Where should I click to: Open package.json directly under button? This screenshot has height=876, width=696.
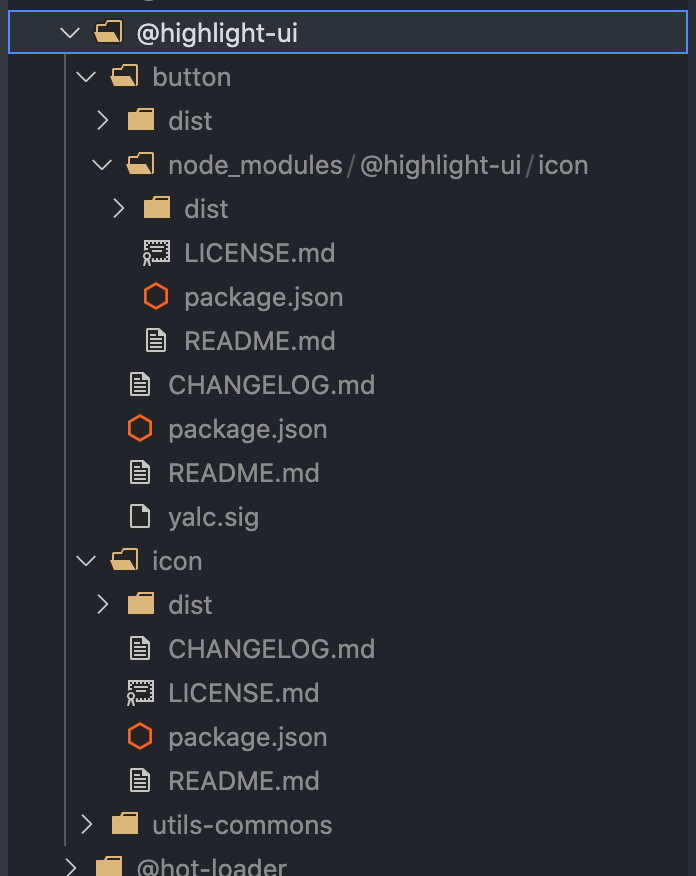pos(247,428)
